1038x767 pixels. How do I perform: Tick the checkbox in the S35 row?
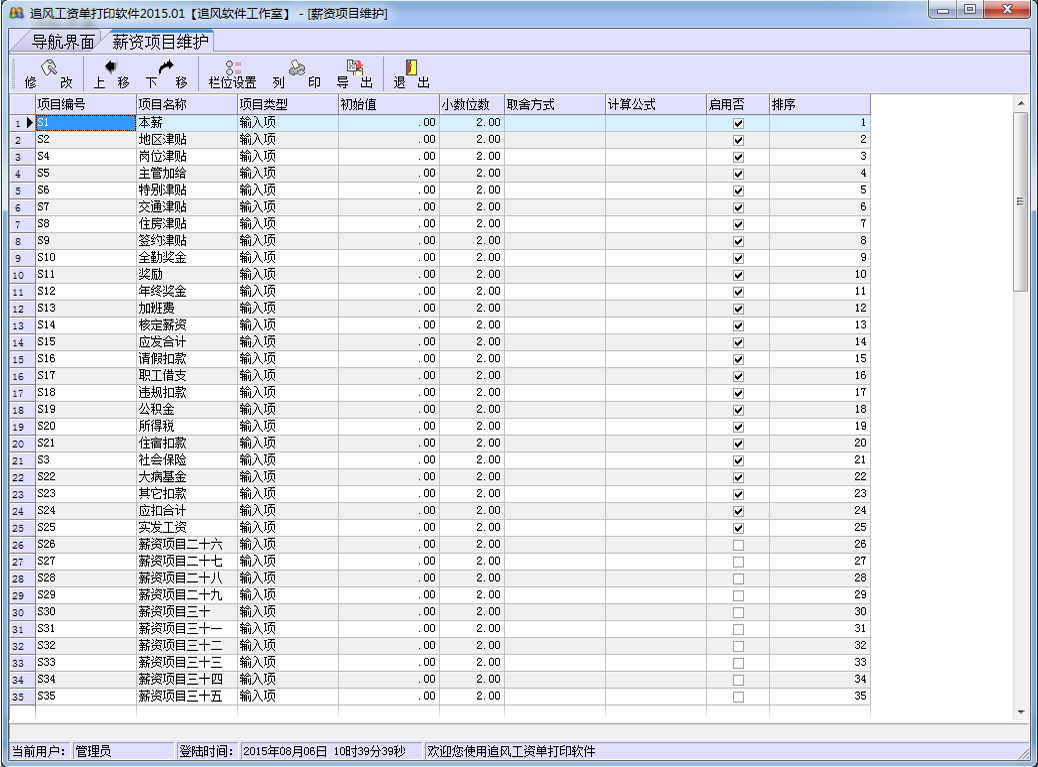738,697
